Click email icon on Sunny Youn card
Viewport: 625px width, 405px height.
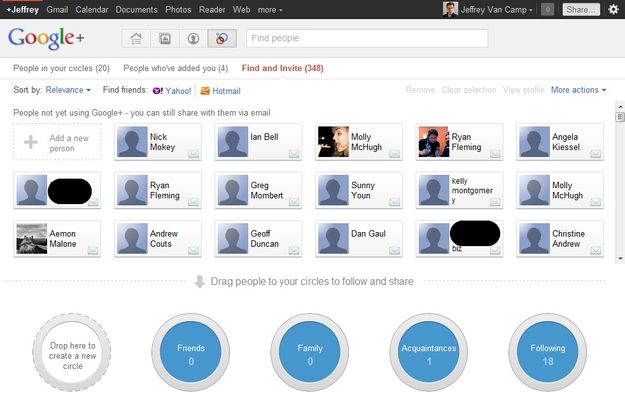pyautogui.click(x=394, y=202)
